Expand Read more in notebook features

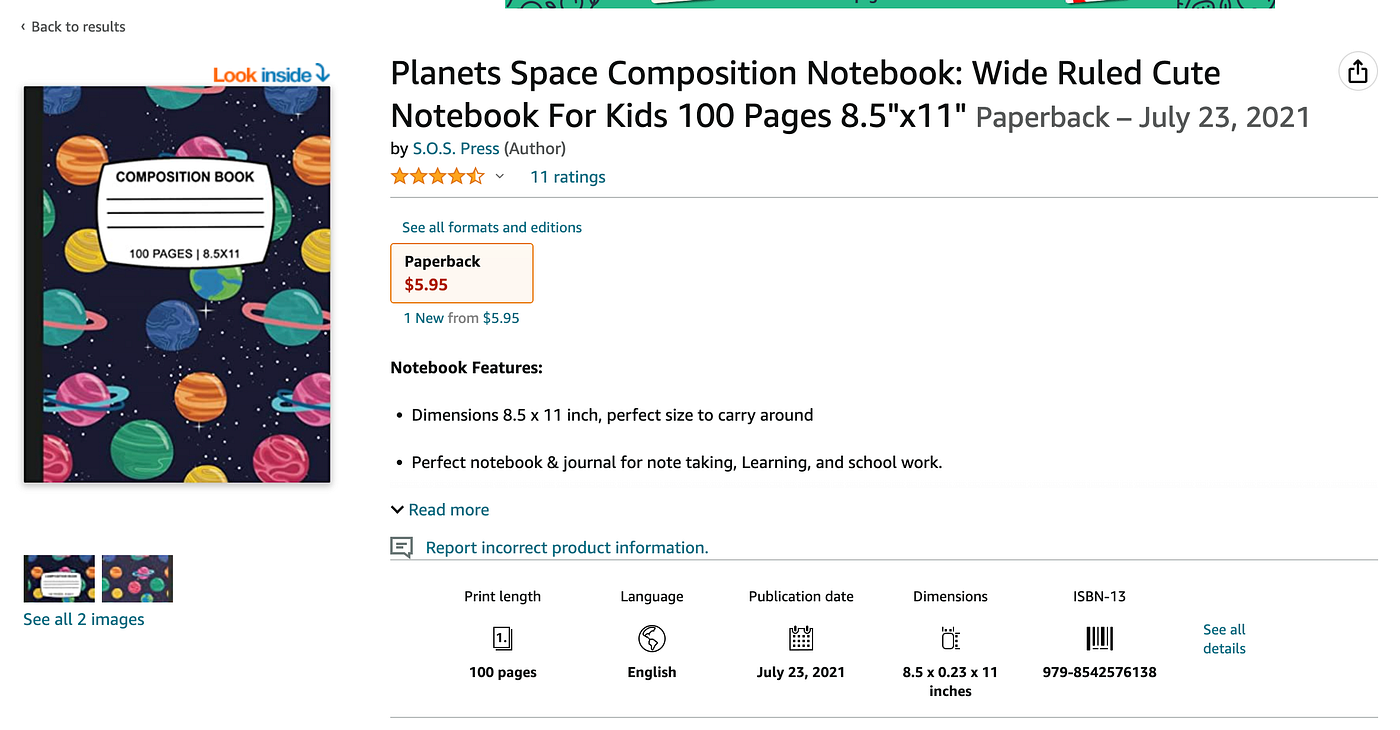click(x=440, y=510)
